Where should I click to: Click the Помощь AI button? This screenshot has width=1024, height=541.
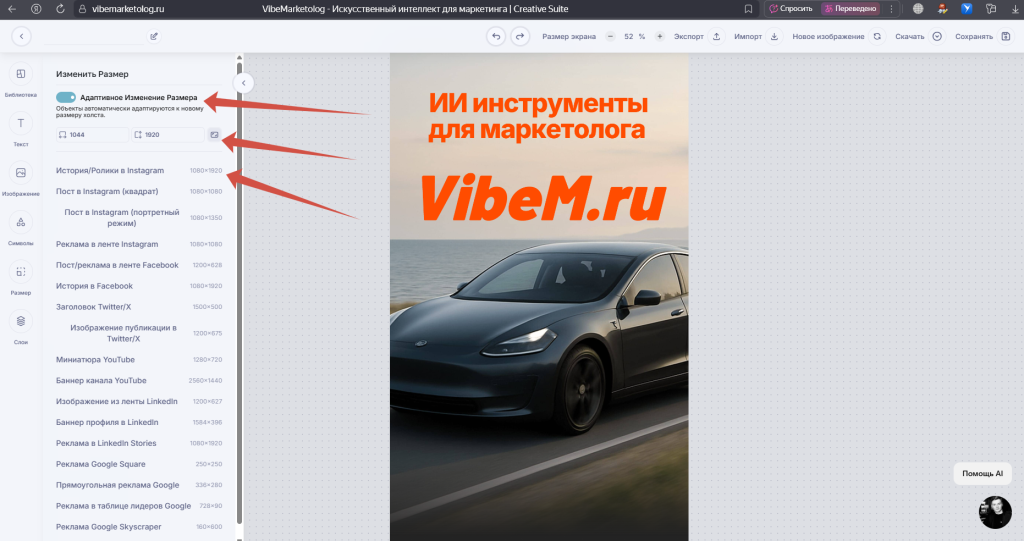(x=982, y=473)
